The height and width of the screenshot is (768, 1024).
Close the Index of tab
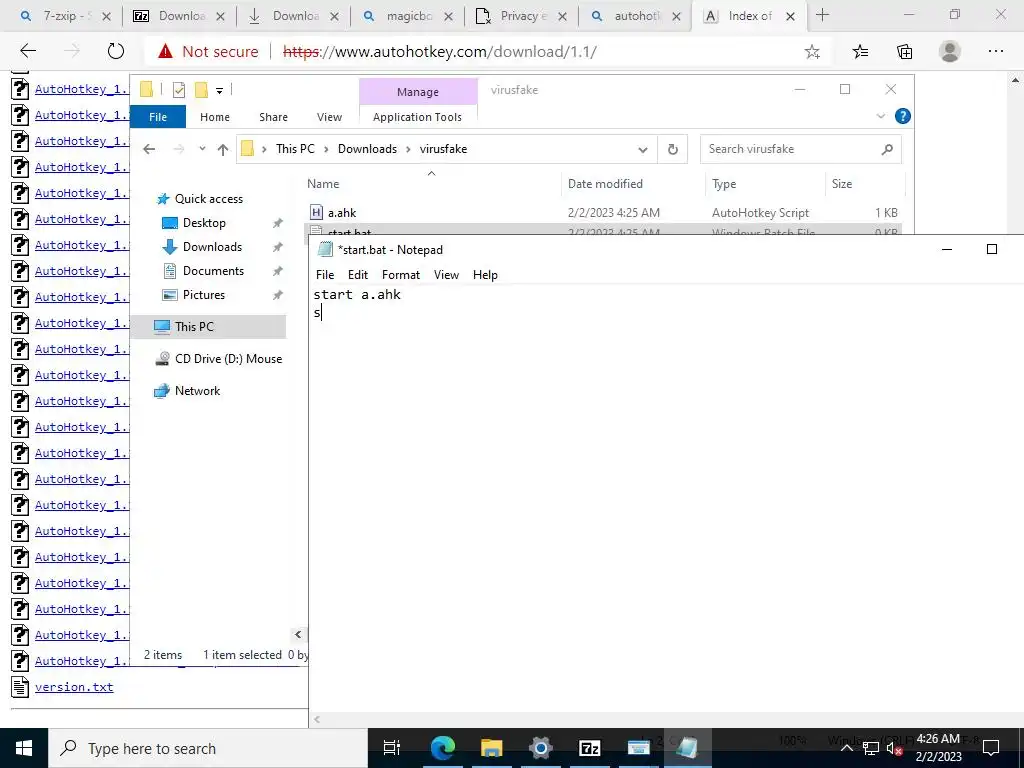(790, 16)
